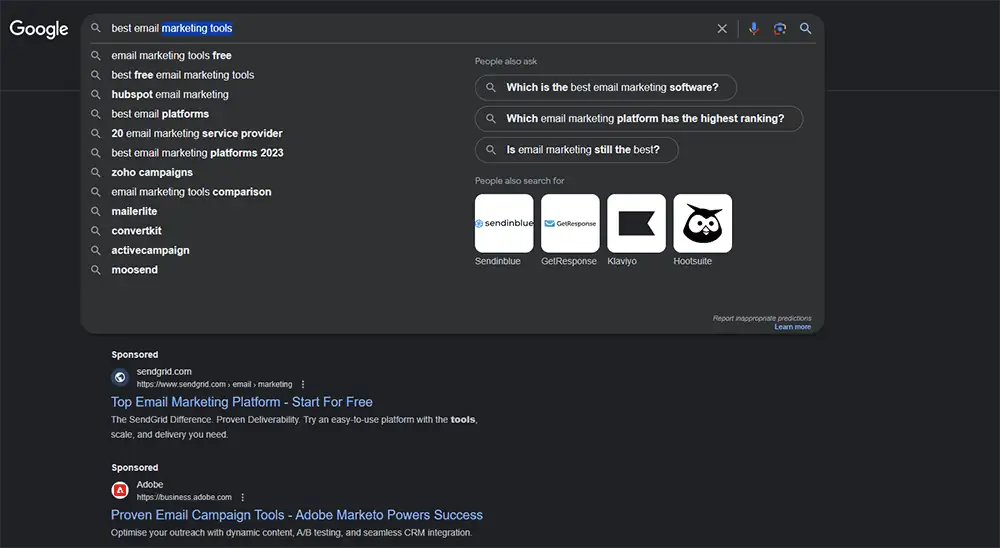Open the GetResponse thumbnail
1000x548 pixels.
[570, 223]
